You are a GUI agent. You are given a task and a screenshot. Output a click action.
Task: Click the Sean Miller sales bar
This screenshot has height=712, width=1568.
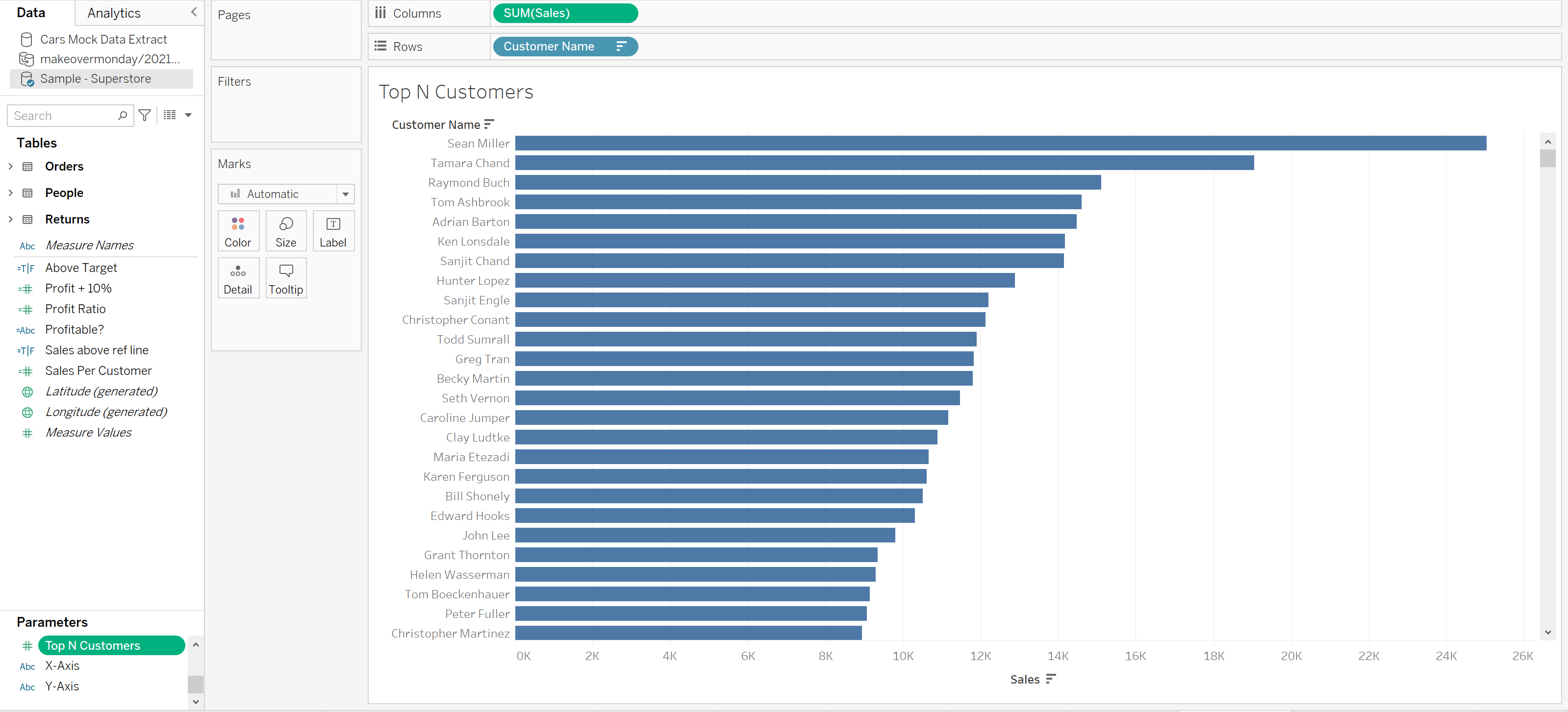[1000, 143]
